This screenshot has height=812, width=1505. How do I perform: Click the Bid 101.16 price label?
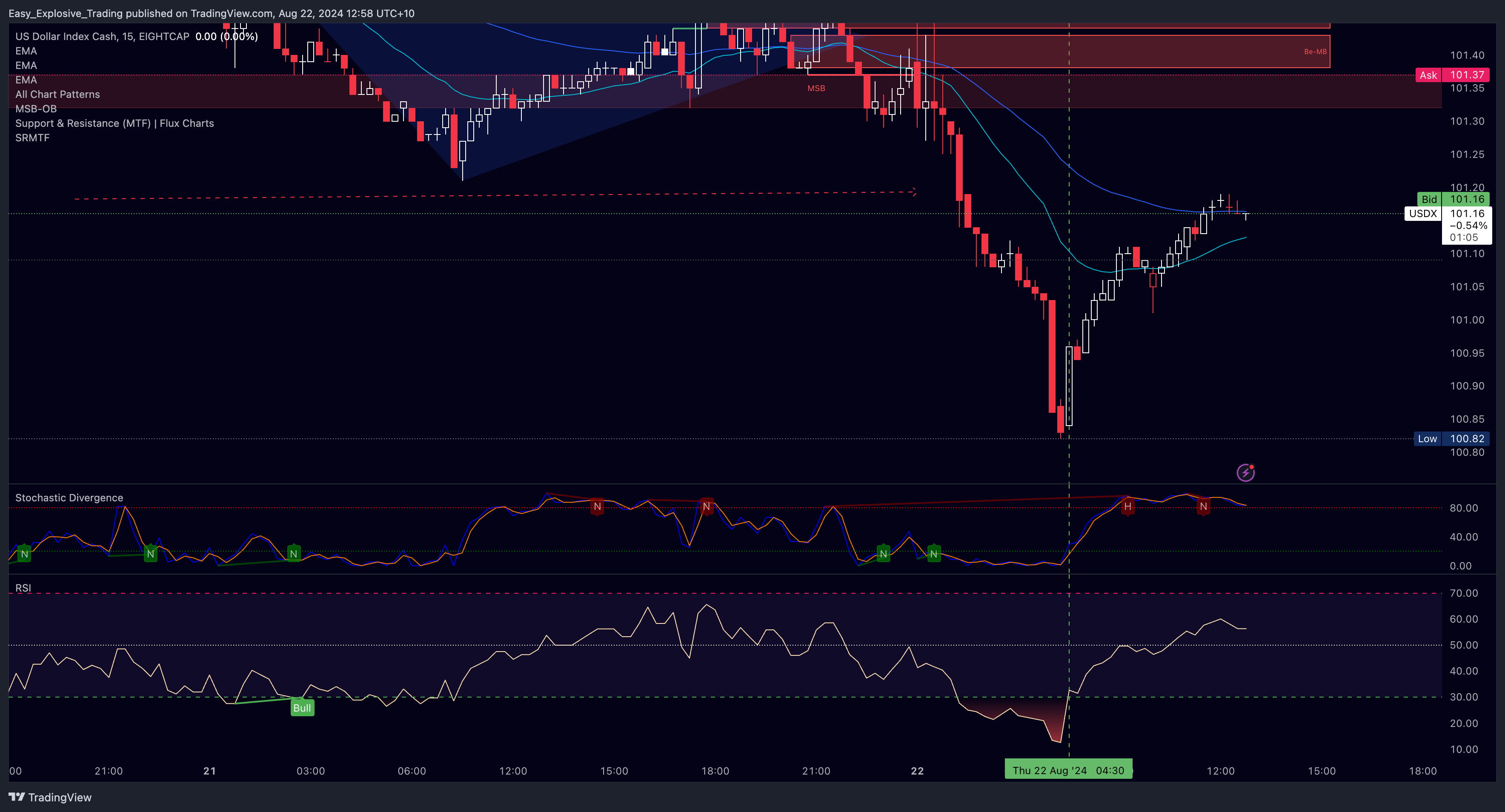pyautogui.click(x=1453, y=199)
